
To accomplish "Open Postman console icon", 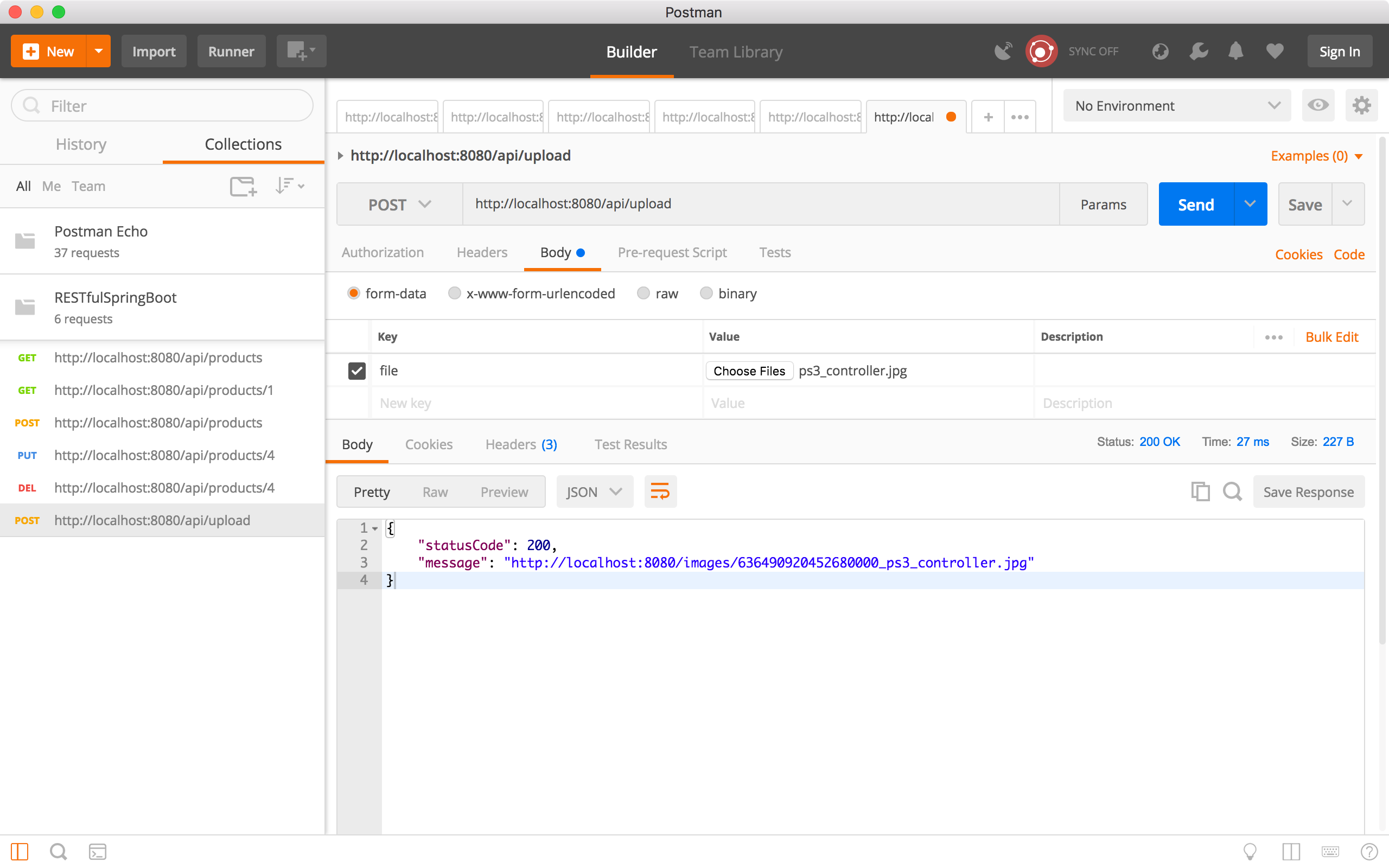I will [x=98, y=852].
